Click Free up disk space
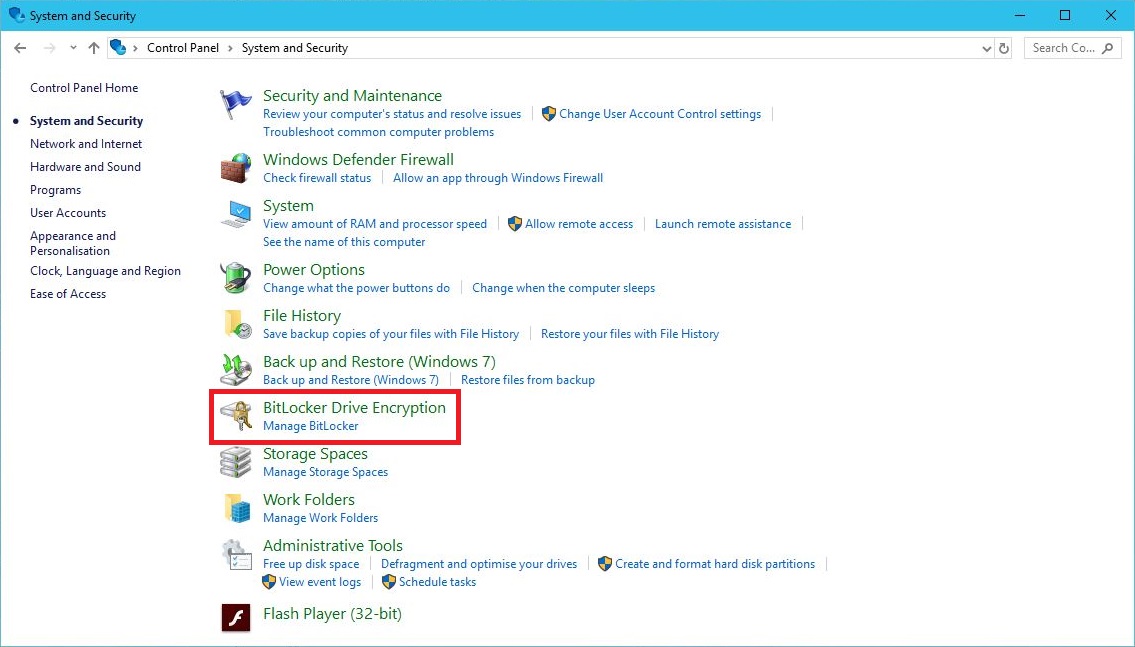The width and height of the screenshot is (1135, 647). pyautogui.click(x=311, y=564)
